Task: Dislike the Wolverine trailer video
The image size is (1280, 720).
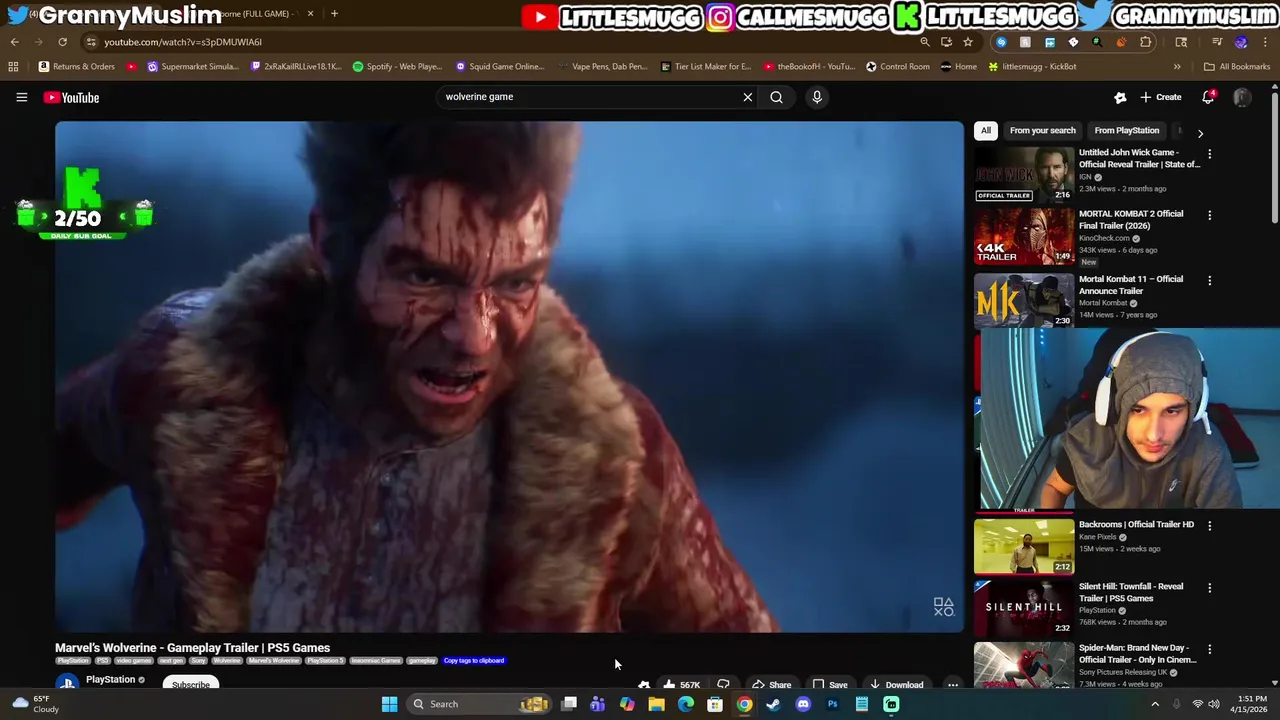Action: [723, 685]
